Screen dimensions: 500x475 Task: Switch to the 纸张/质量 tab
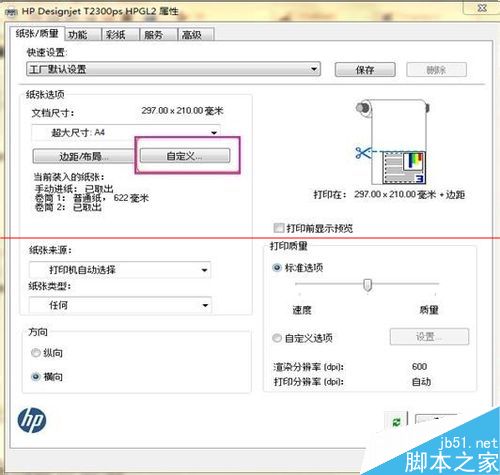(37, 33)
